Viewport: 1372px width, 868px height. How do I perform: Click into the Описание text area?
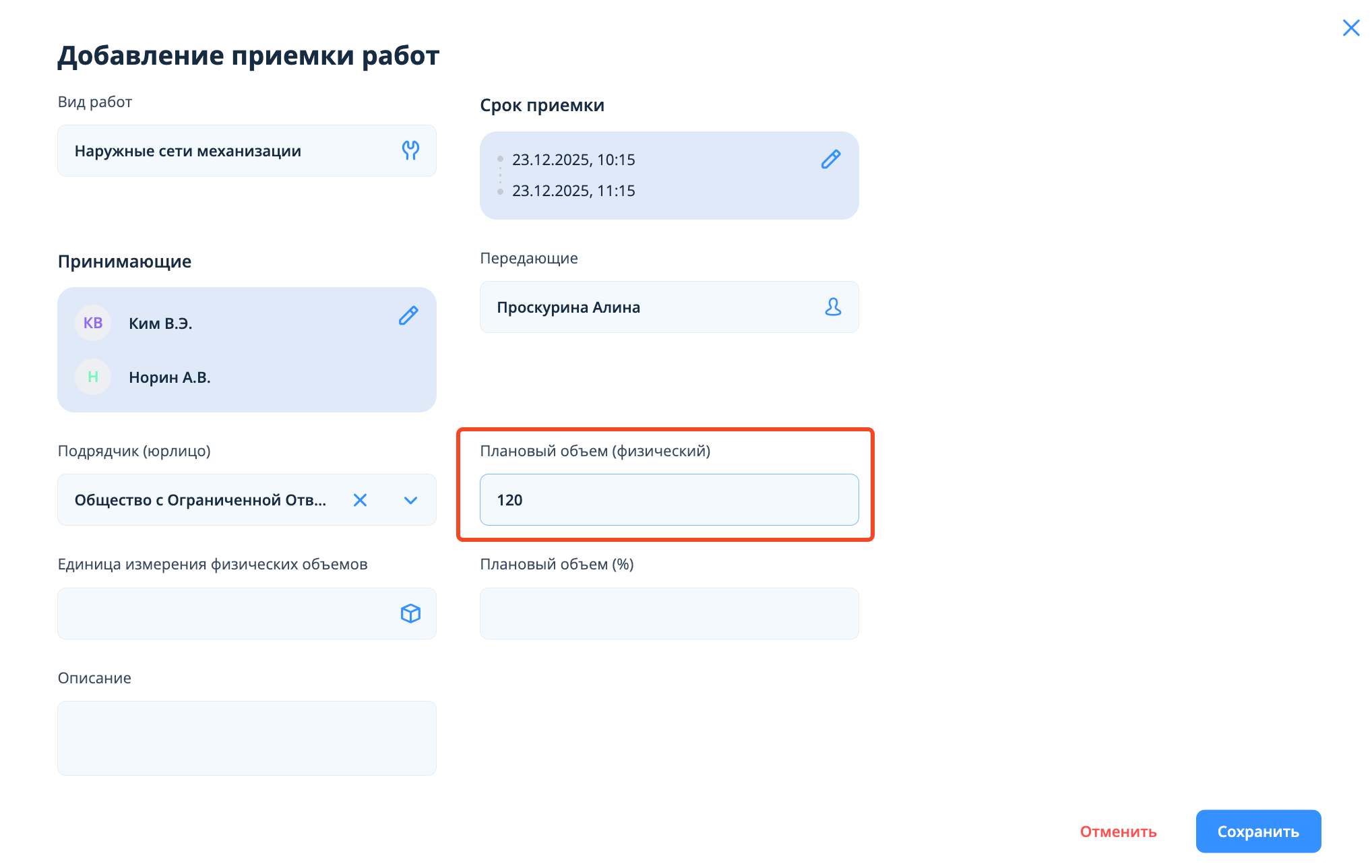[247, 738]
